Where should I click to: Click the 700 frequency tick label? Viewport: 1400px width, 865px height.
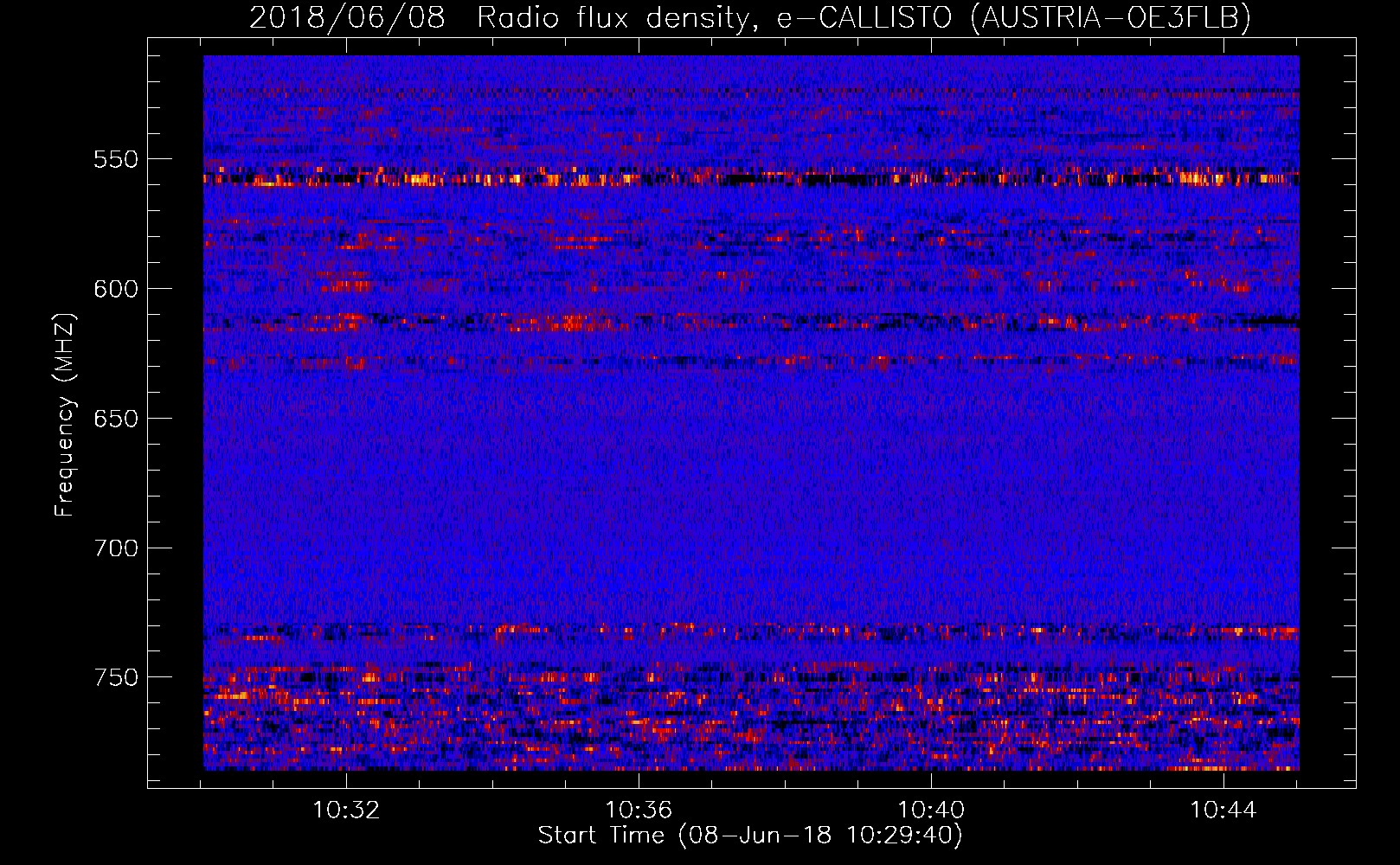116,548
